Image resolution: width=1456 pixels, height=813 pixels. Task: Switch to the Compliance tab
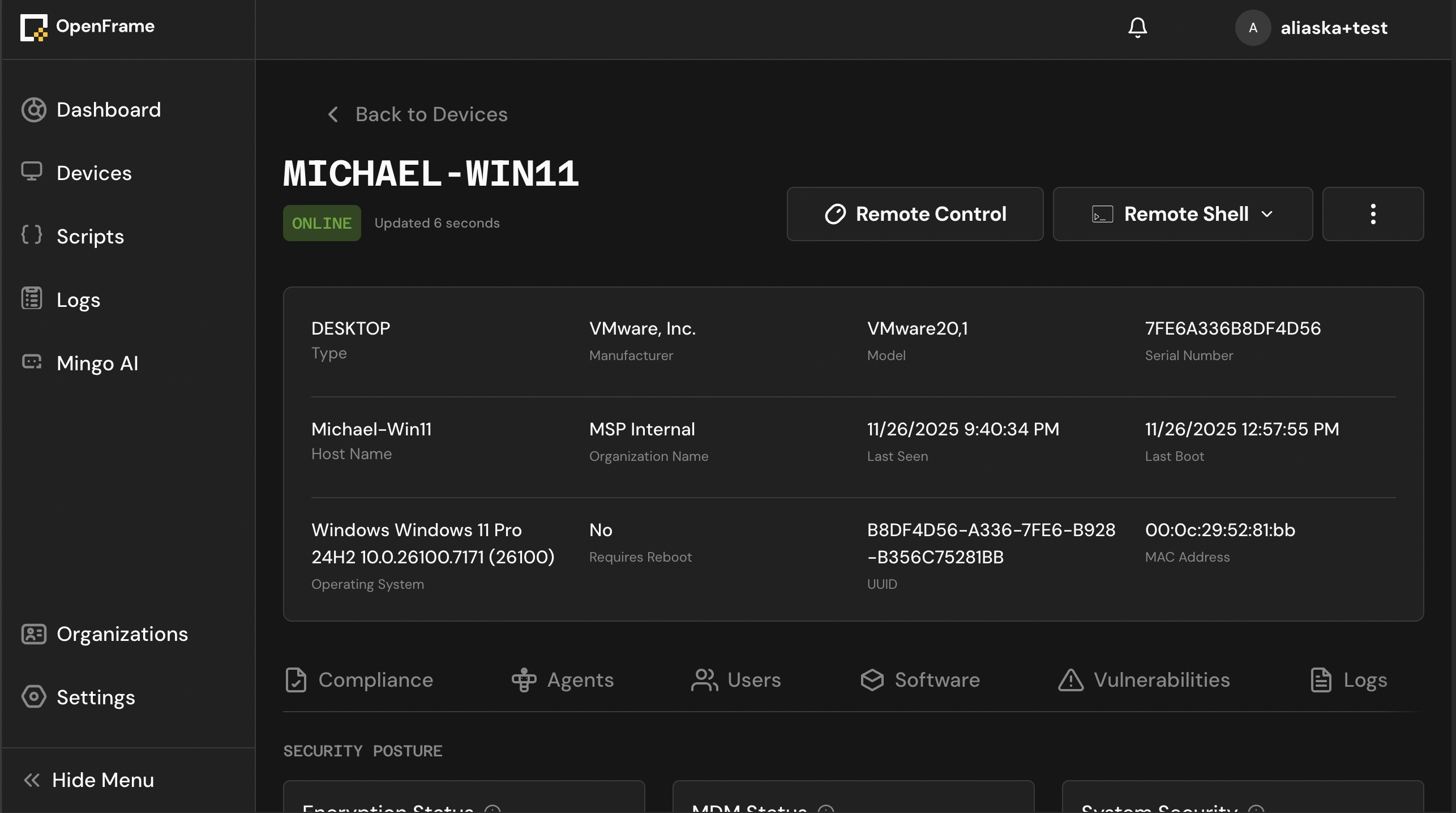[359, 680]
